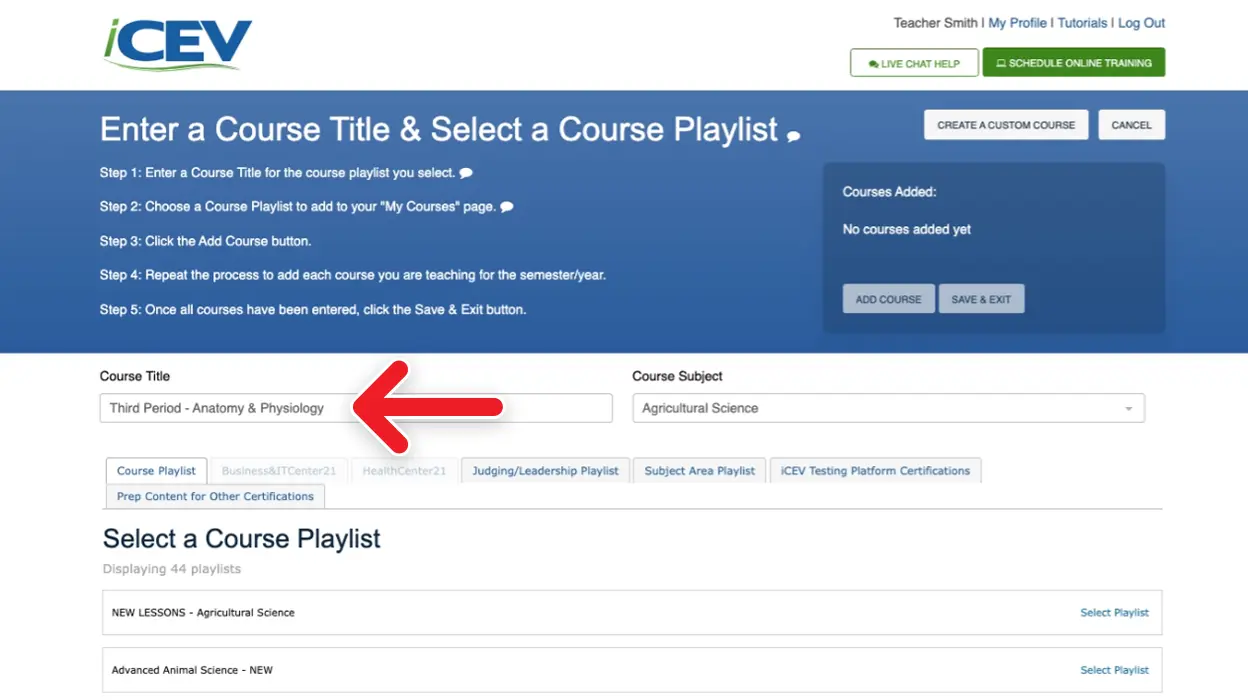Click the Log Out link
1248x700 pixels.
[x=1141, y=23]
